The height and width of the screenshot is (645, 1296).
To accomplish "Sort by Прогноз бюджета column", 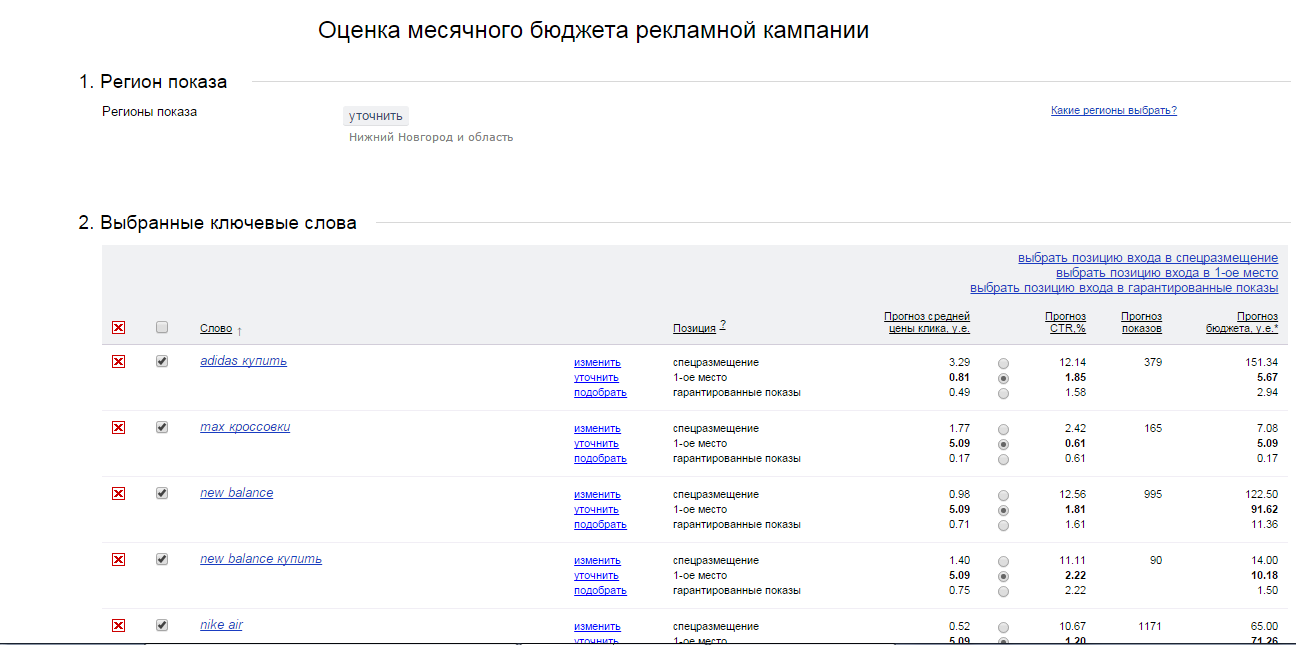I will (x=1242, y=322).
